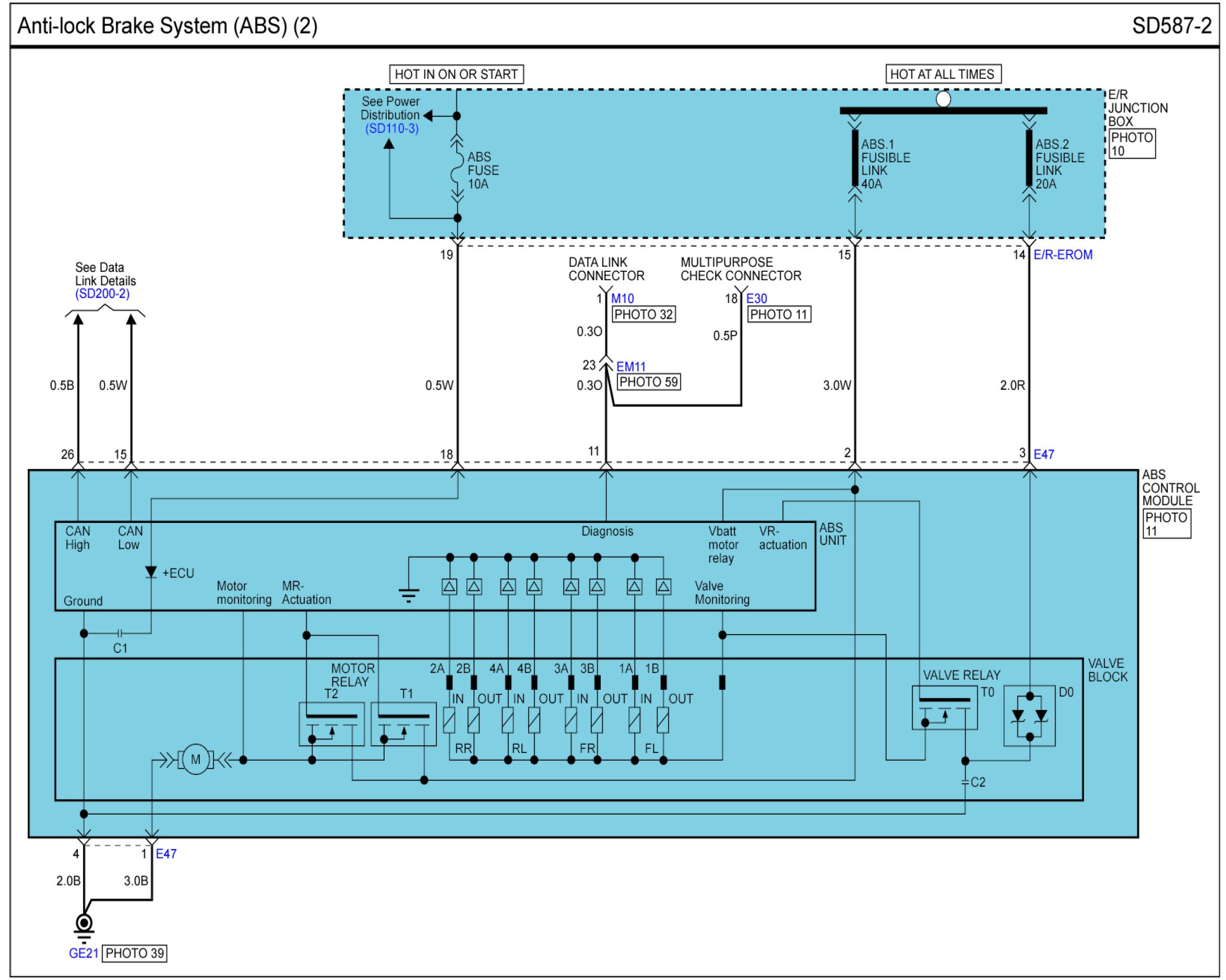Viewport: 1226px width, 980px height.
Task: Open the SD110-3 power distribution link
Action: tap(392, 128)
